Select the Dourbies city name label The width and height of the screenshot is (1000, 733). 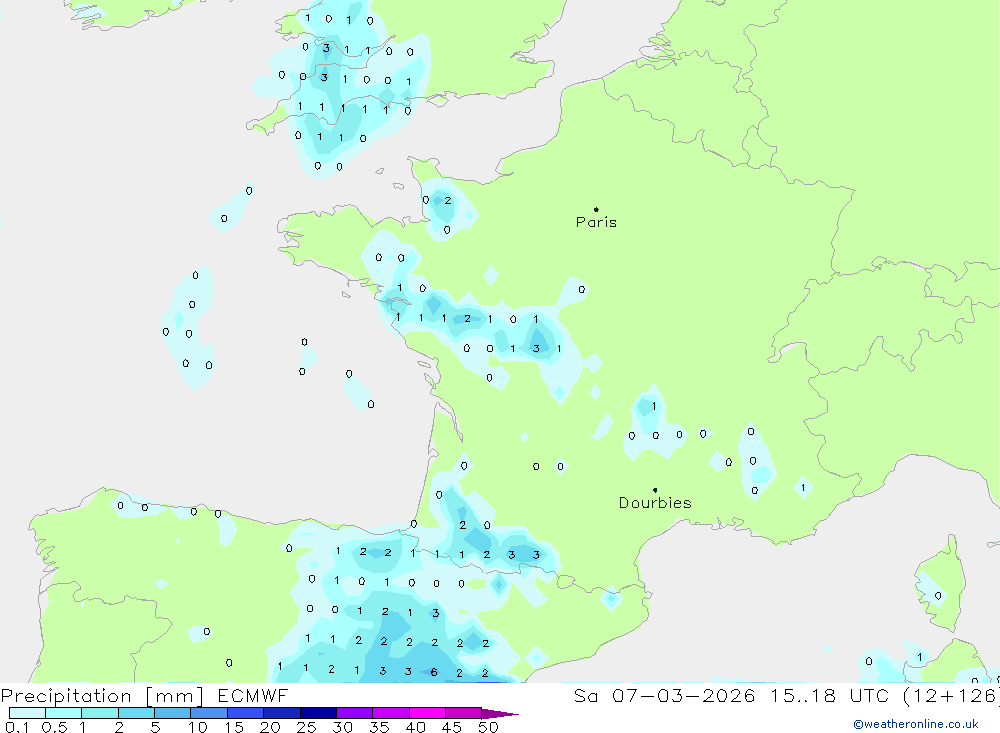click(655, 503)
